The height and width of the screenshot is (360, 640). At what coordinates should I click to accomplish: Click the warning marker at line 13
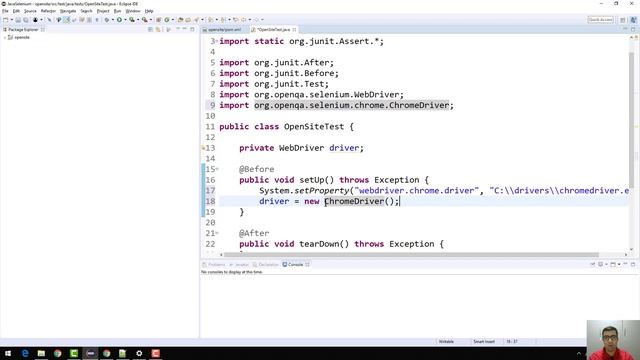point(203,148)
